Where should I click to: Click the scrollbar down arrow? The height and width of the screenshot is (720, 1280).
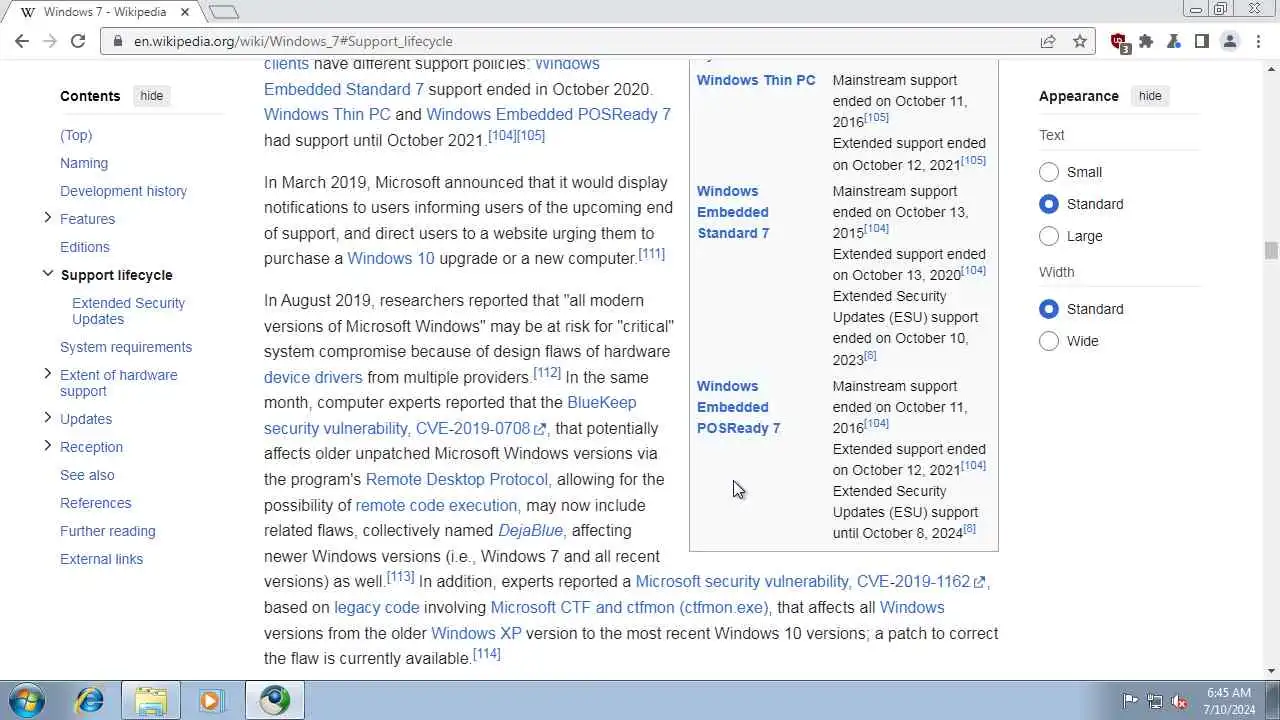click(1271, 671)
